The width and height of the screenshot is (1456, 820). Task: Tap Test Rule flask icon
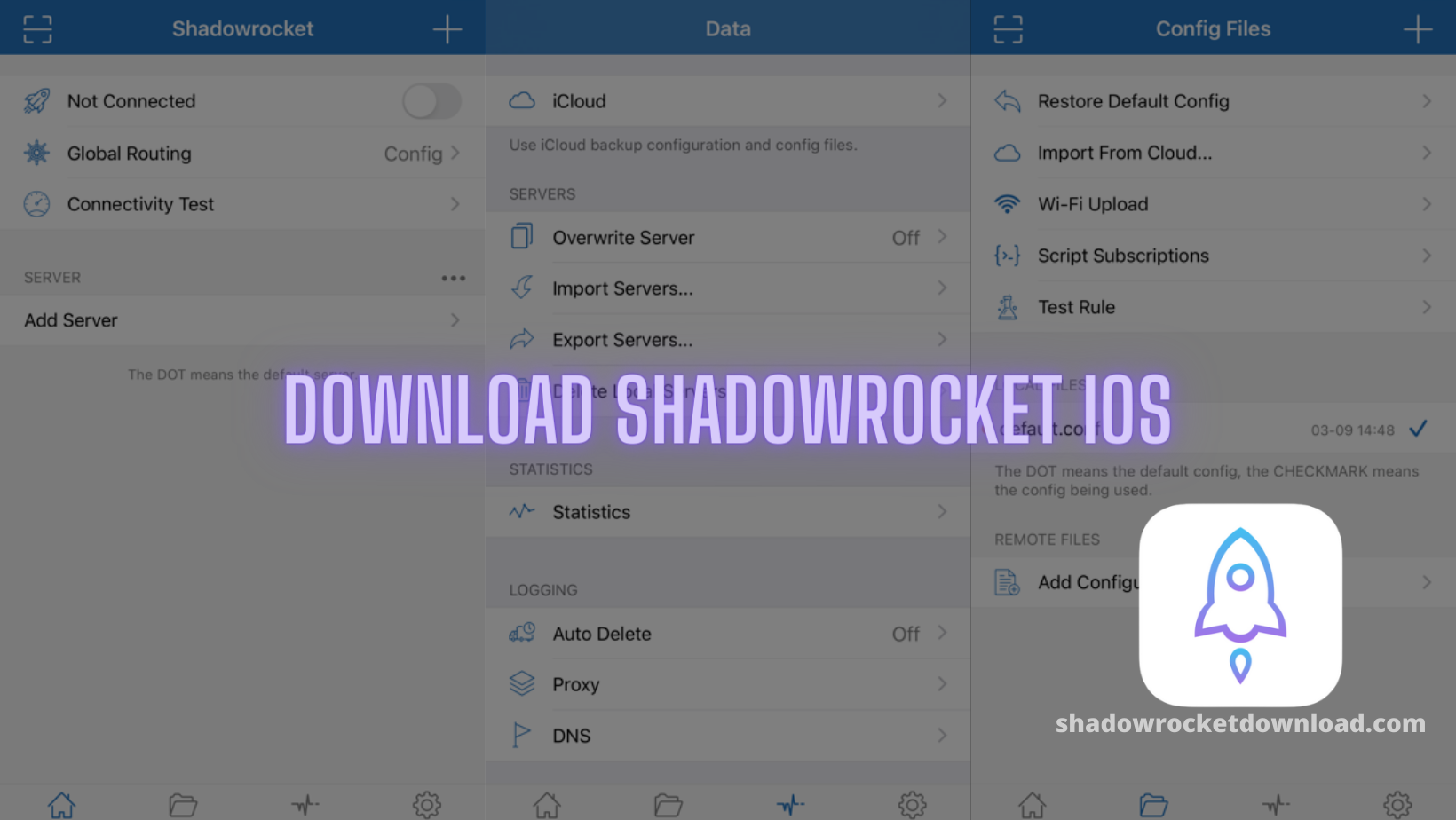coord(1008,307)
